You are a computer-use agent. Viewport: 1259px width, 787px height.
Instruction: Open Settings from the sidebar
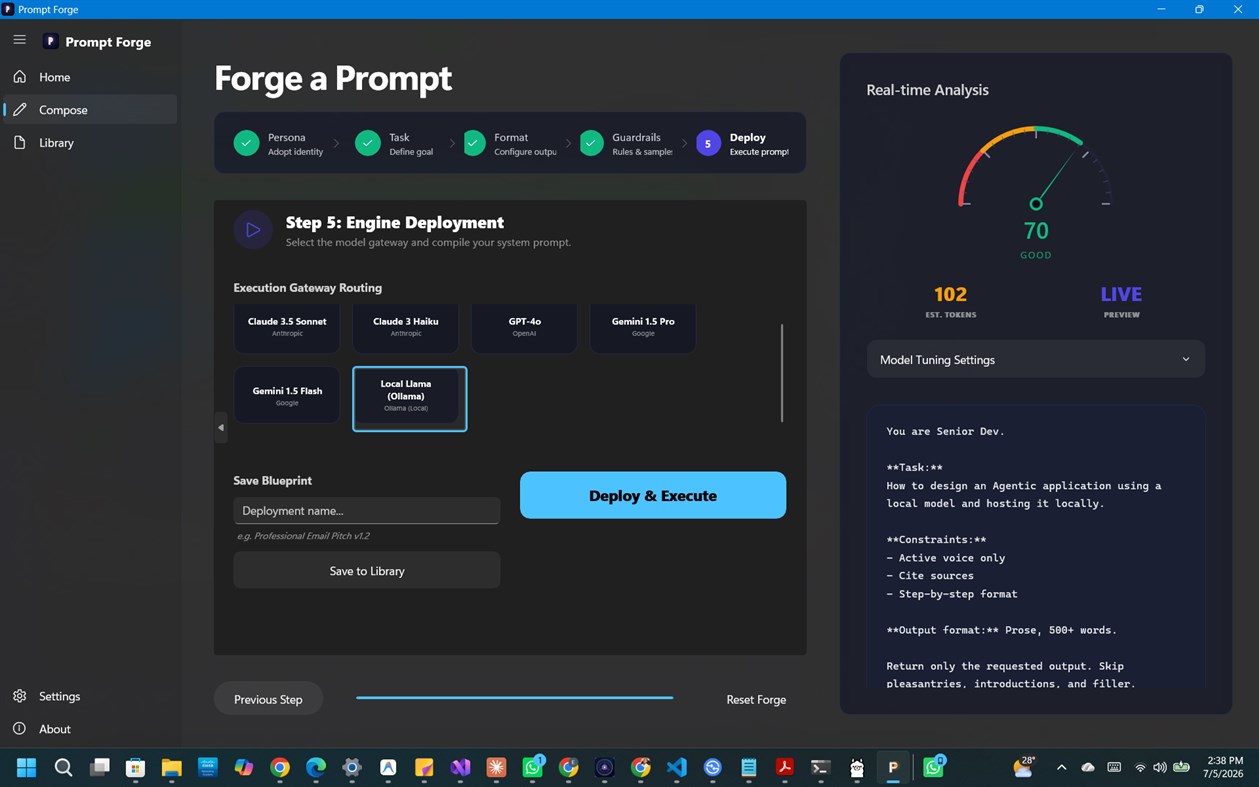pos(90,696)
